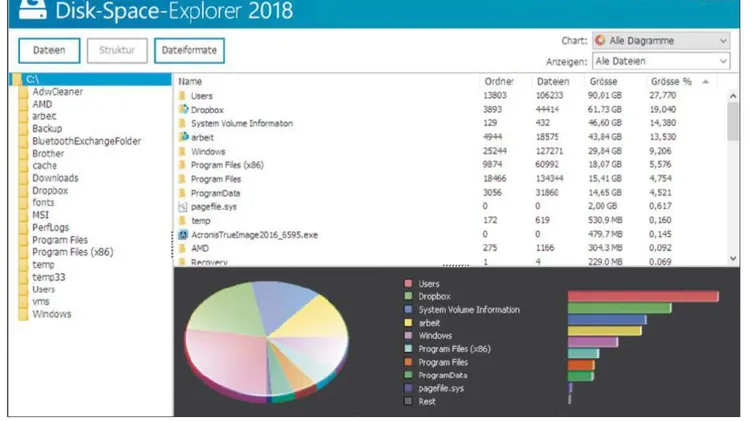Click the '90,01 GB' size cell

pyautogui.click(x=605, y=96)
